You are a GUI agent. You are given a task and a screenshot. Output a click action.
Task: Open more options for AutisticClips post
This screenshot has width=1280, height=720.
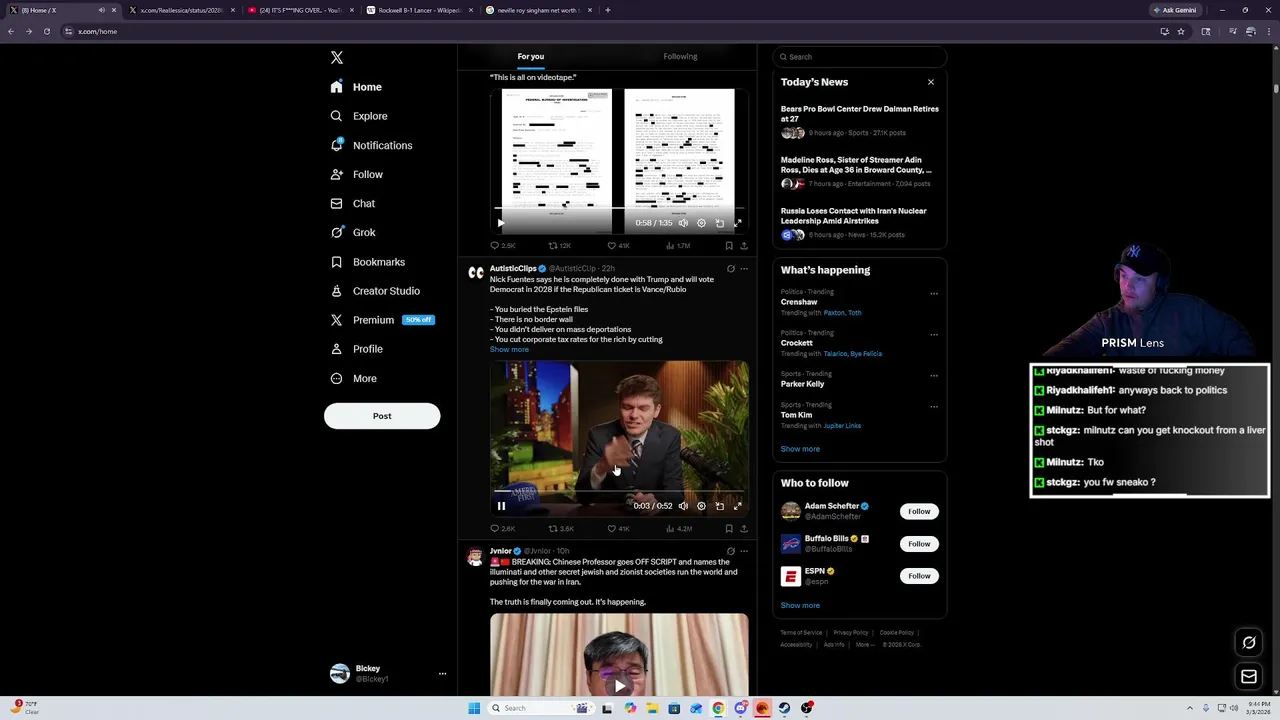point(744,269)
